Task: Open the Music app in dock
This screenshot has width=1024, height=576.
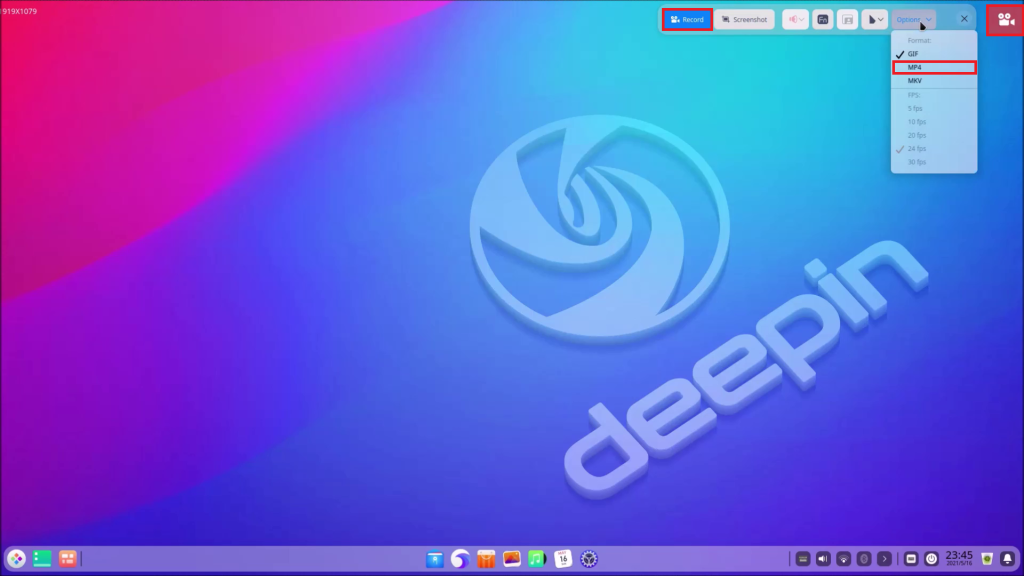Action: pos(537,558)
